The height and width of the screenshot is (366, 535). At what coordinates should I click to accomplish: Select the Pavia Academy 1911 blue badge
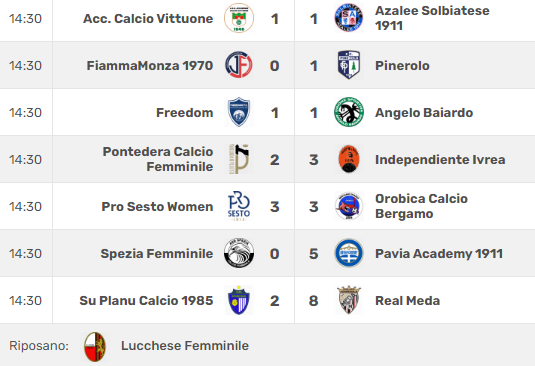click(349, 253)
